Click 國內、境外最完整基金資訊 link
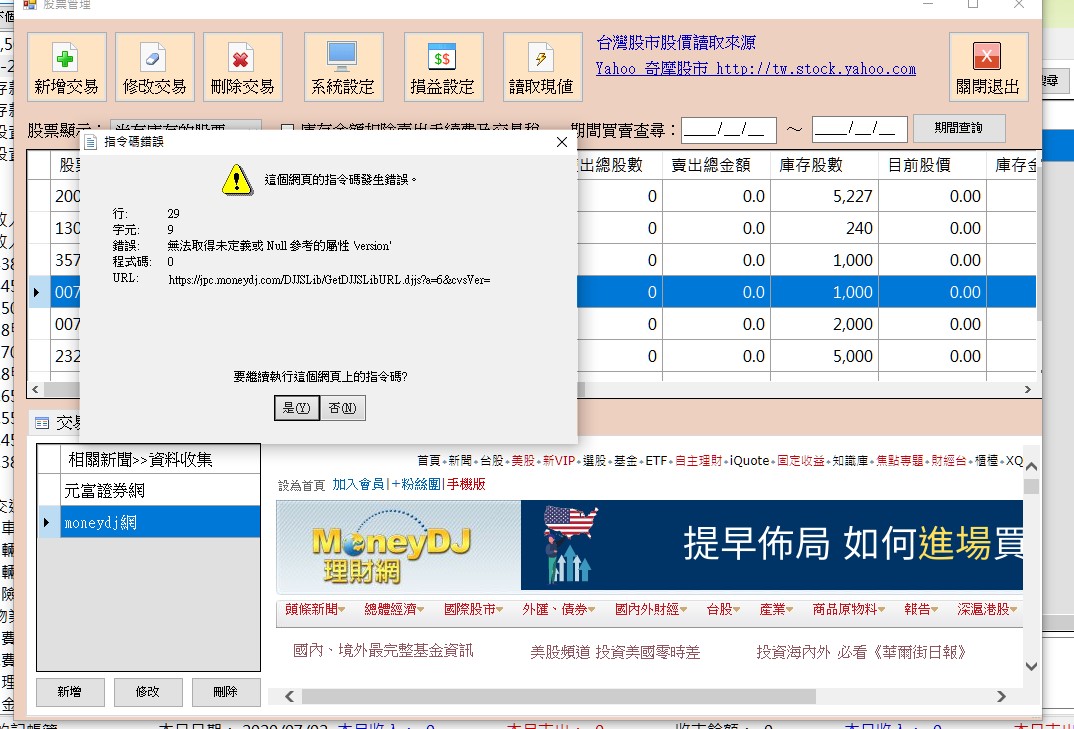 tap(383, 650)
